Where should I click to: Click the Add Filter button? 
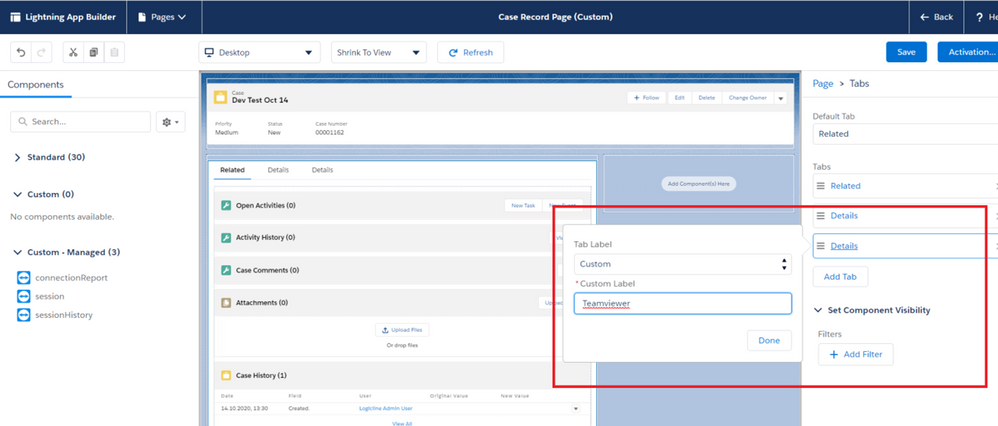pos(855,354)
